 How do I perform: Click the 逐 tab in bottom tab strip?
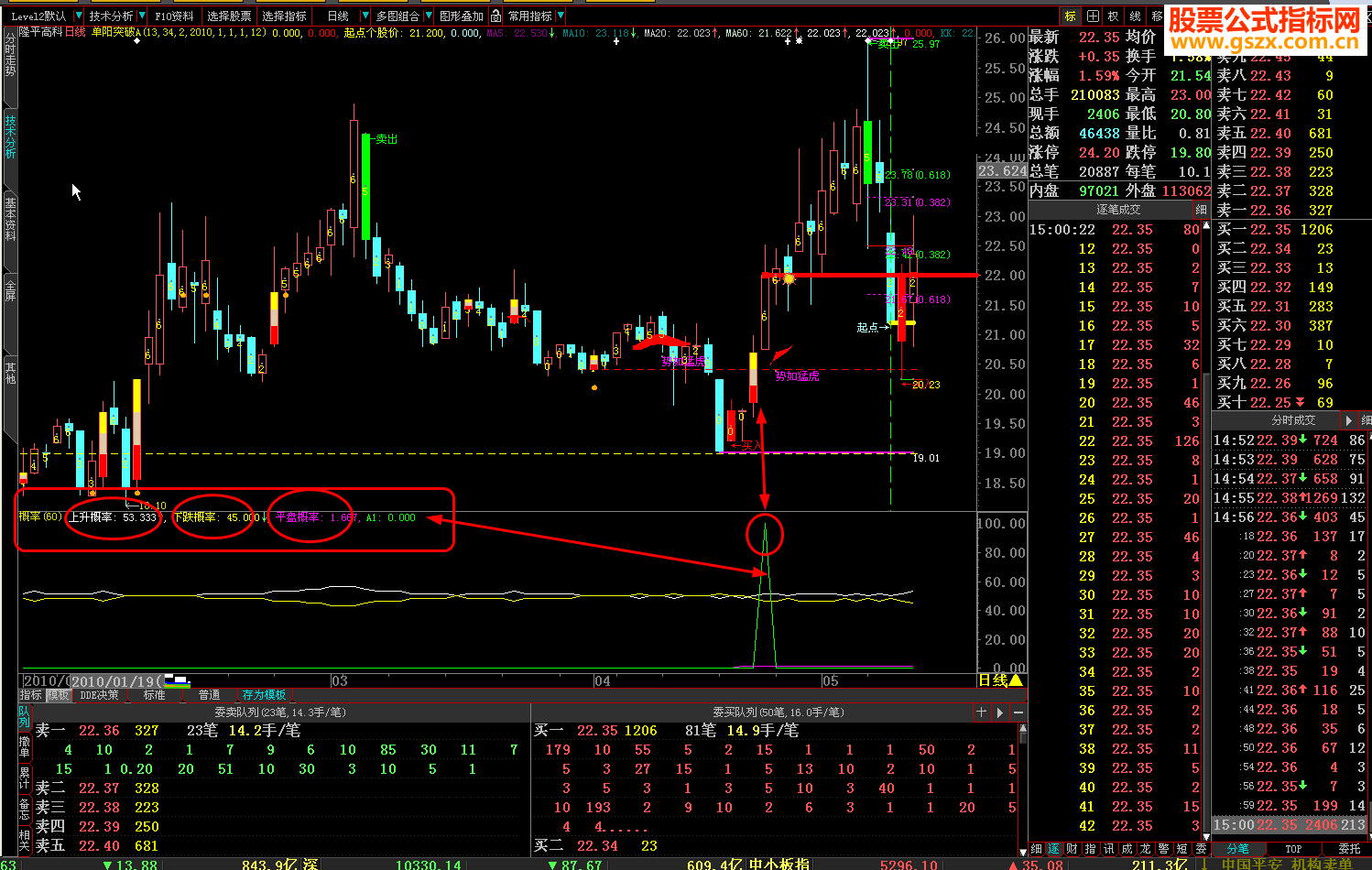1054,849
